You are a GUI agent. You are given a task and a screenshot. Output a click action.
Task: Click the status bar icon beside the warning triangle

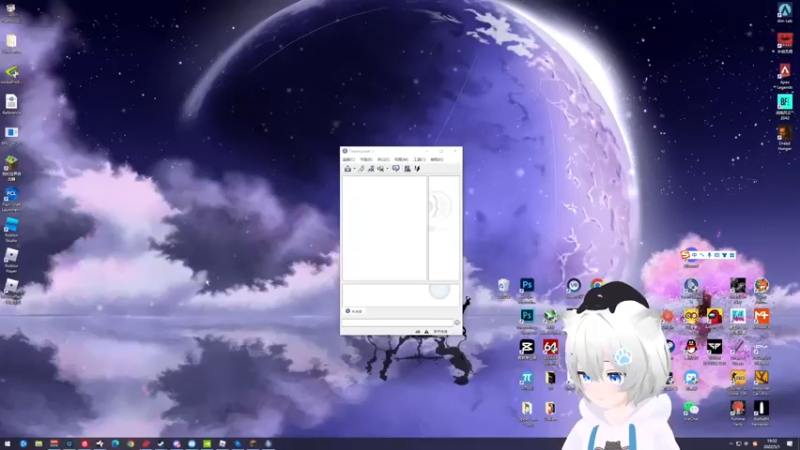click(x=418, y=332)
